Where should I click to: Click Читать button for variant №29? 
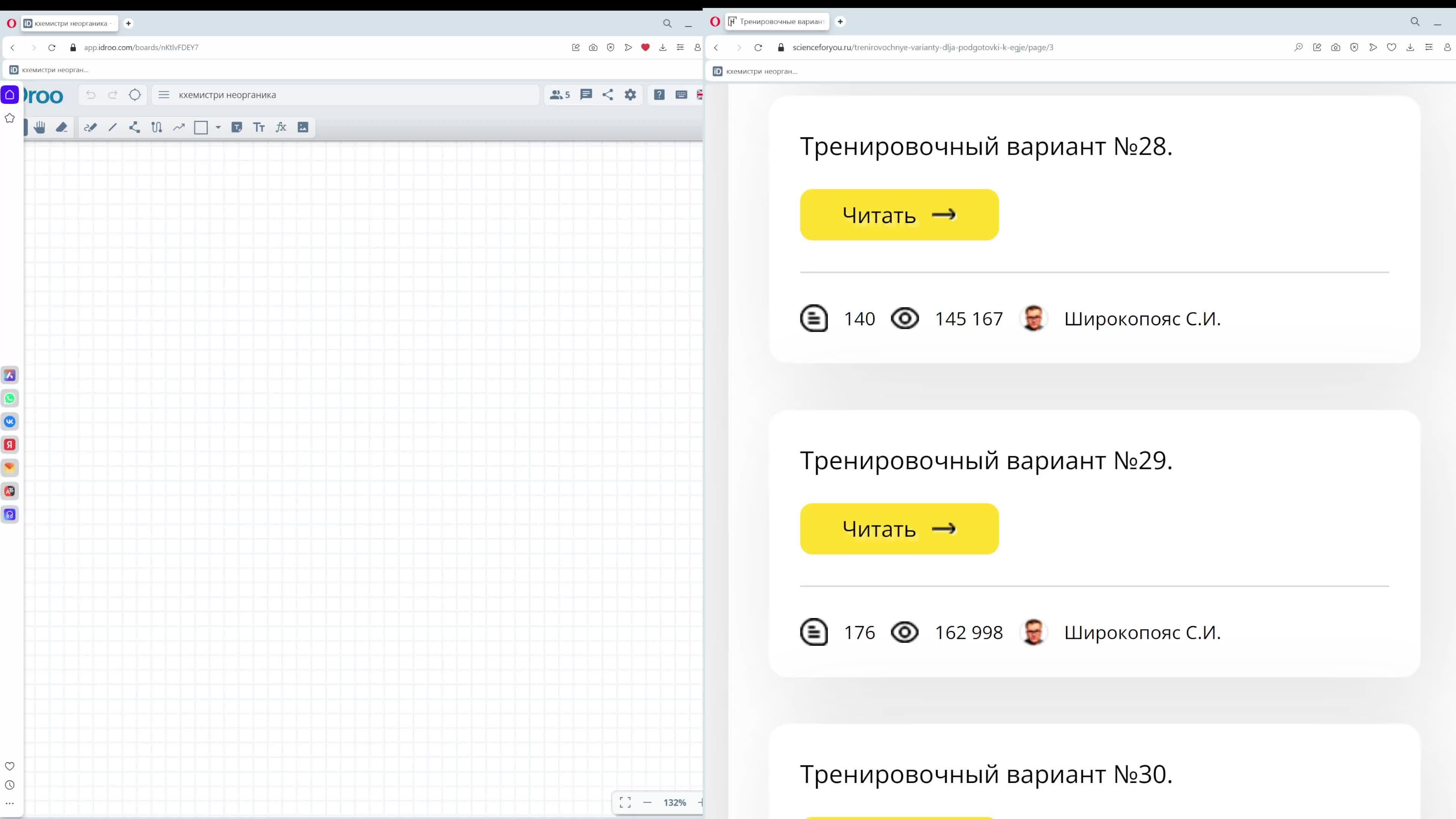(899, 529)
